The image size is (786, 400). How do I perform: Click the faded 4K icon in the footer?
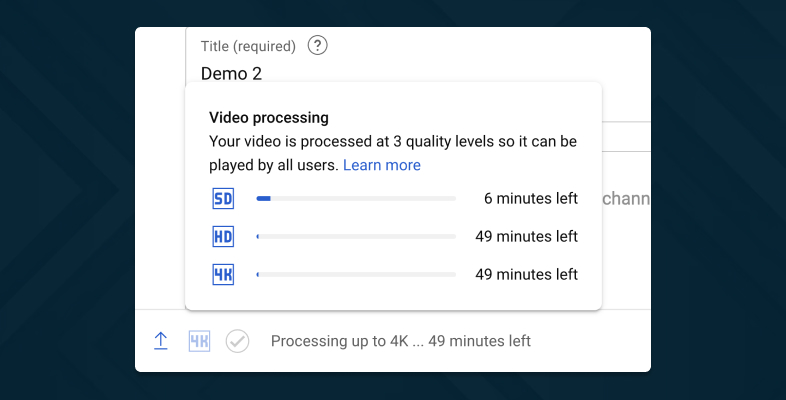point(200,341)
